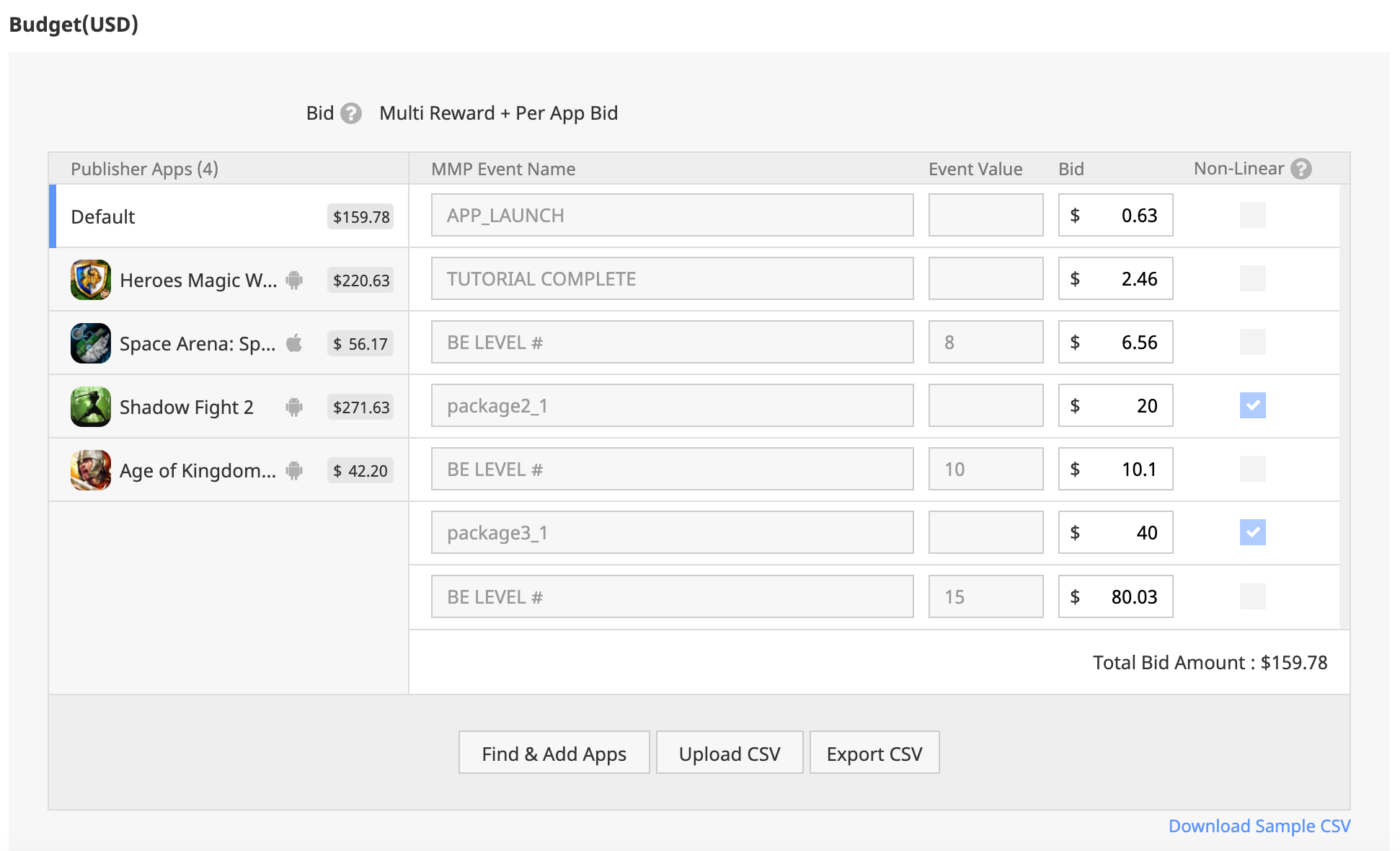
Task: Click the event value field showing 8
Action: [x=985, y=343]
